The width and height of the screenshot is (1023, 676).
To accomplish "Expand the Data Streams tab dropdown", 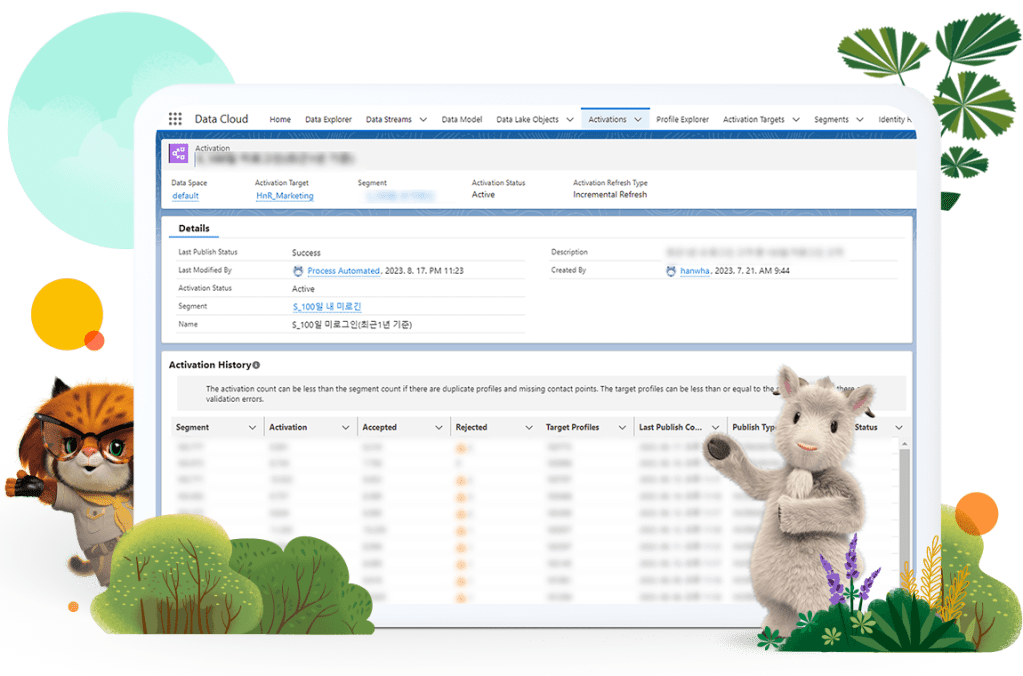I will (423, 120).
